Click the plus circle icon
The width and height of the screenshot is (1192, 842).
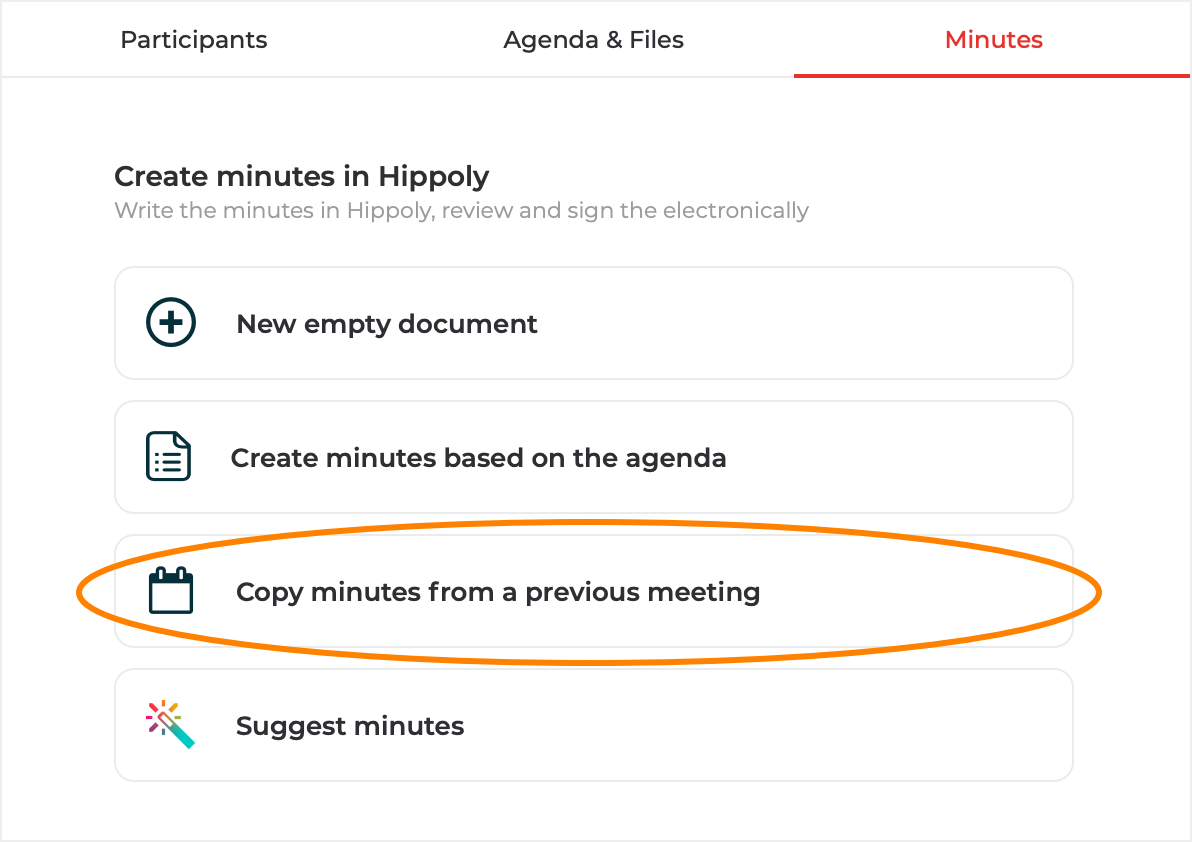[171, 323]
